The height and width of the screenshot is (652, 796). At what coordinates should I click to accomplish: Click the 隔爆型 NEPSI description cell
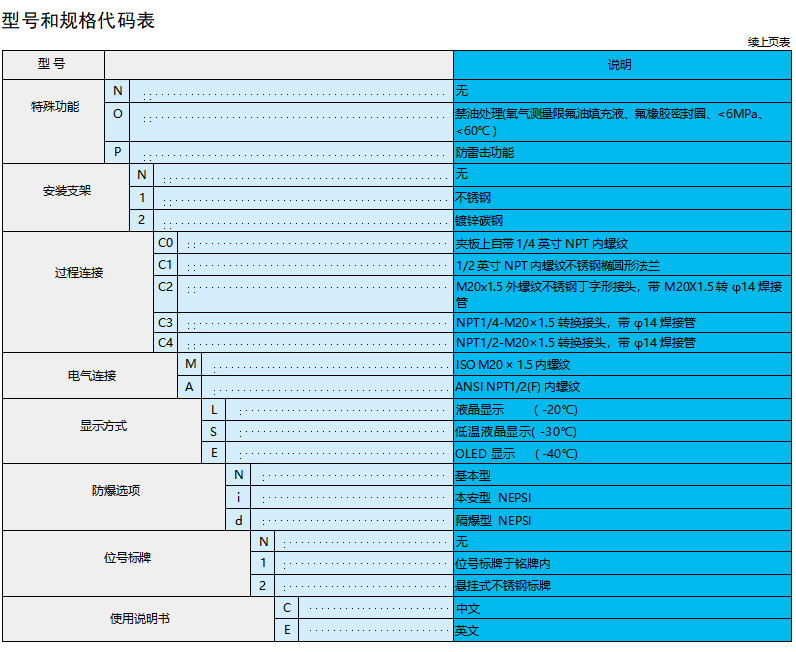(620, 520)
